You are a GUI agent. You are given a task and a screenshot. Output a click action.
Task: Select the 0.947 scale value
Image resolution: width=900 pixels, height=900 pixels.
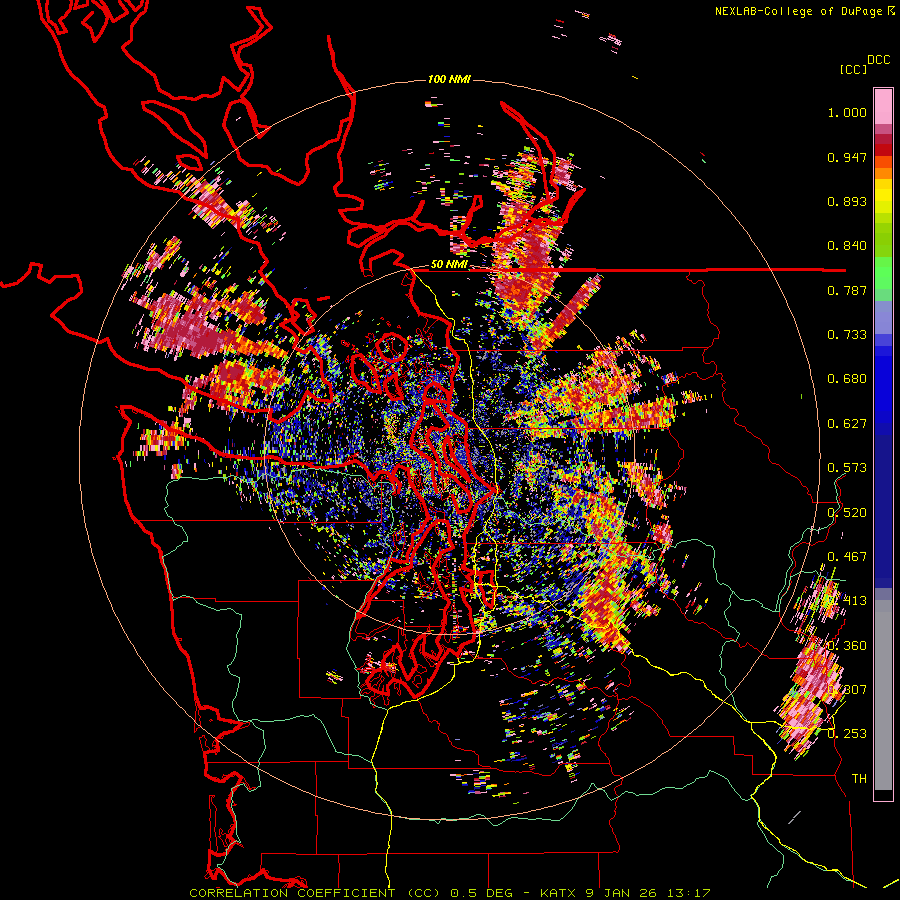pos(847,157)
